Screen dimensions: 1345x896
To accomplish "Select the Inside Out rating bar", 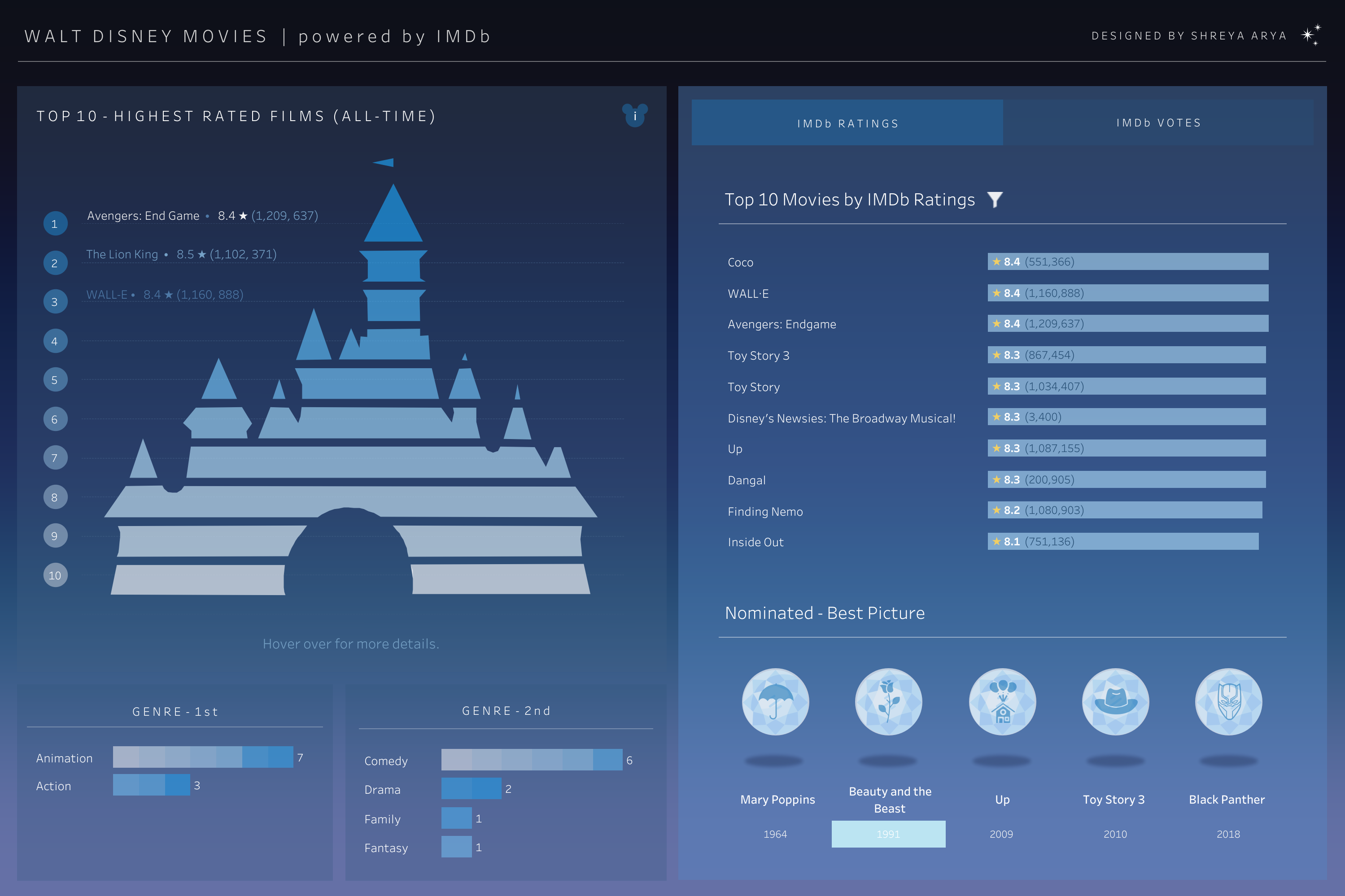I will pos(1122,541).
